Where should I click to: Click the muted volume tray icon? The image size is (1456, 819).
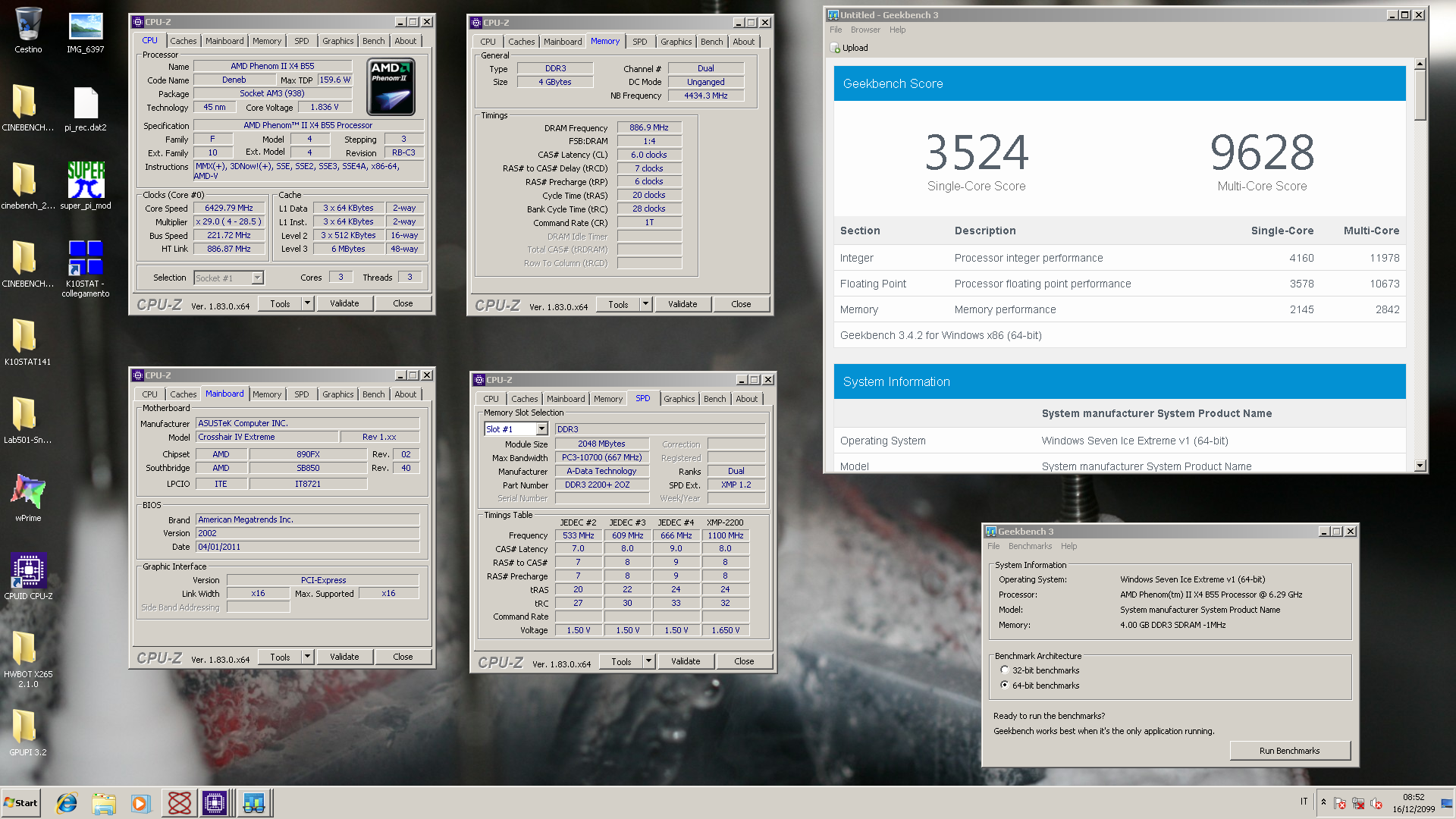[1376, 803]
